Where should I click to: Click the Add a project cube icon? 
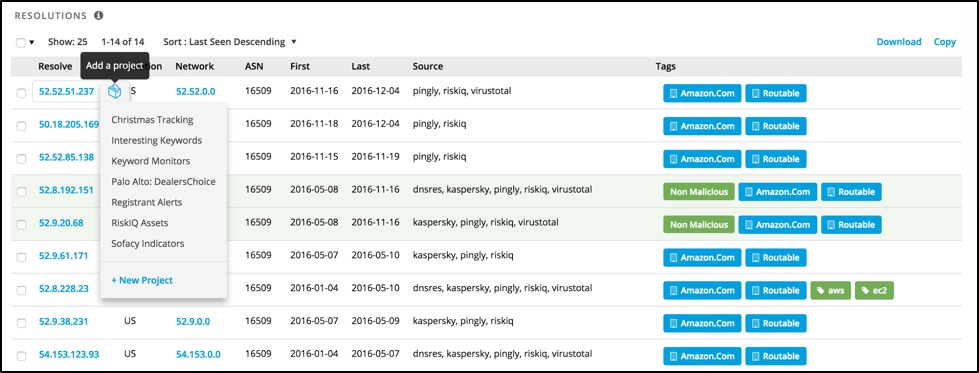[114, 91]
